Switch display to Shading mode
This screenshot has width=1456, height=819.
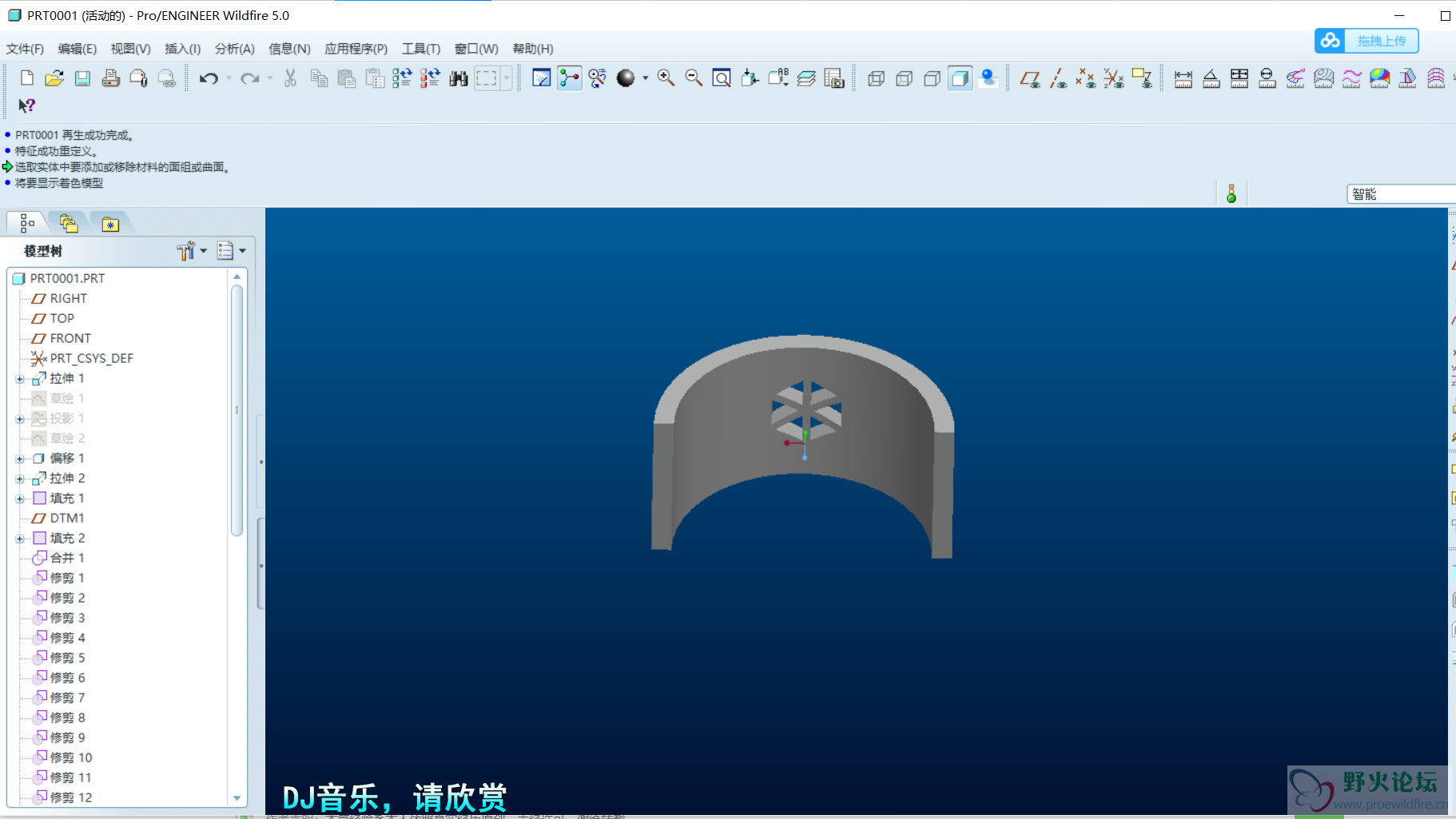(x=961, y=78)
